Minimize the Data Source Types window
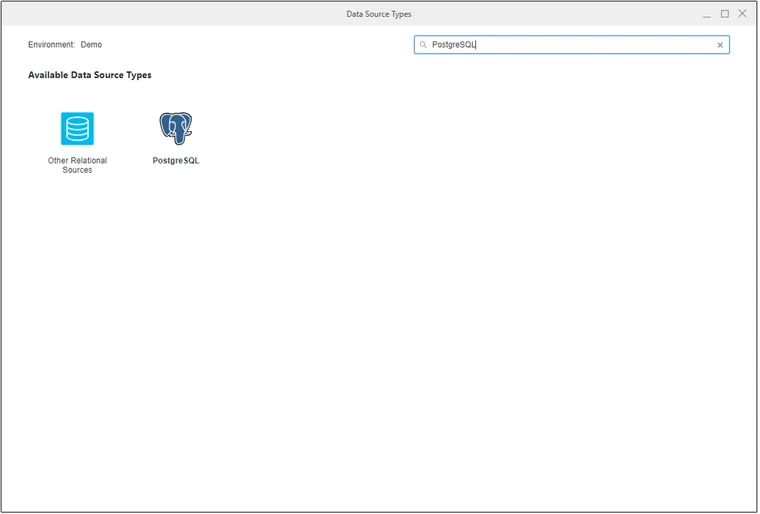This screenshot has height=514, width=760. click(707, 14)
